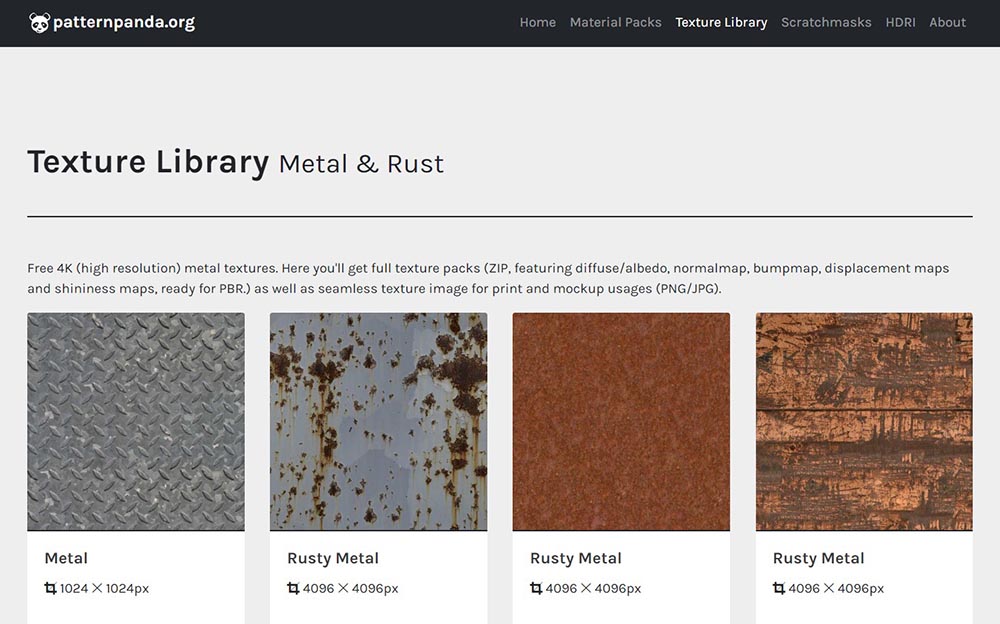Screen dimensions: 1000x624
Task: Go to the Home page
Action: [x=538, y=22]
